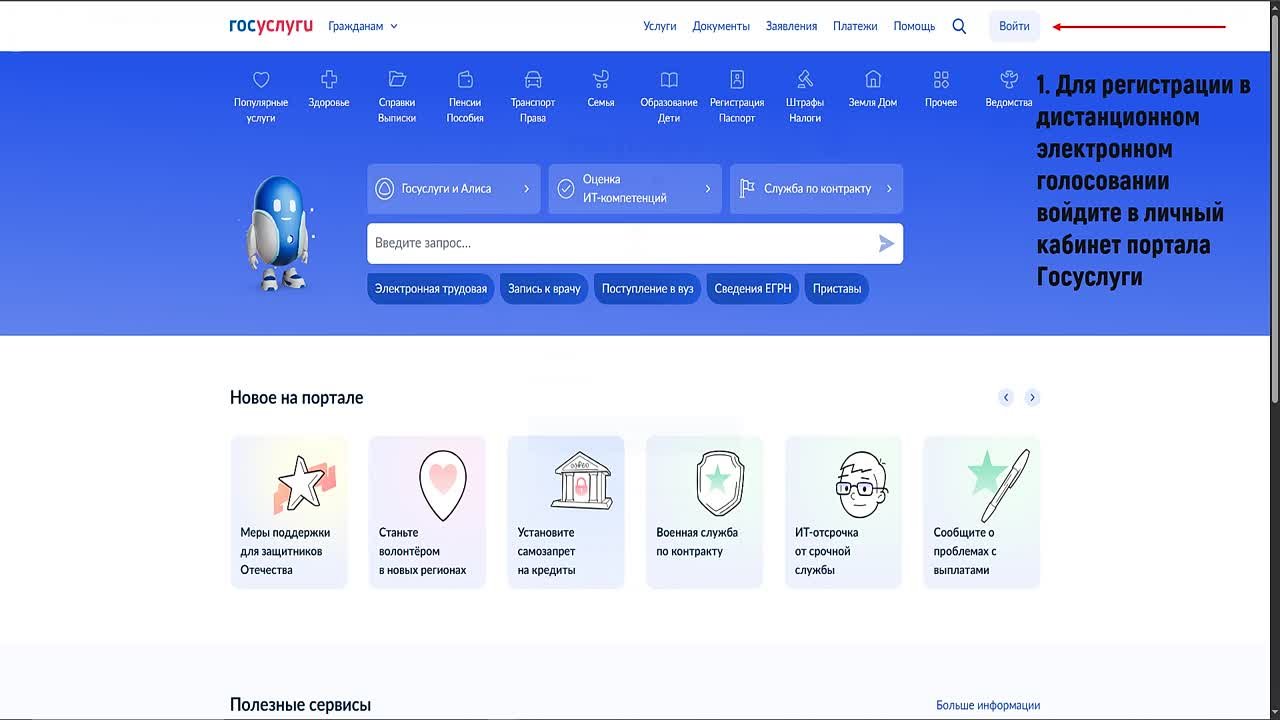1280x720 pixels.
Task: Click the checkmark icon in ИТ-компетенций banner
Action: pos(566,188)
